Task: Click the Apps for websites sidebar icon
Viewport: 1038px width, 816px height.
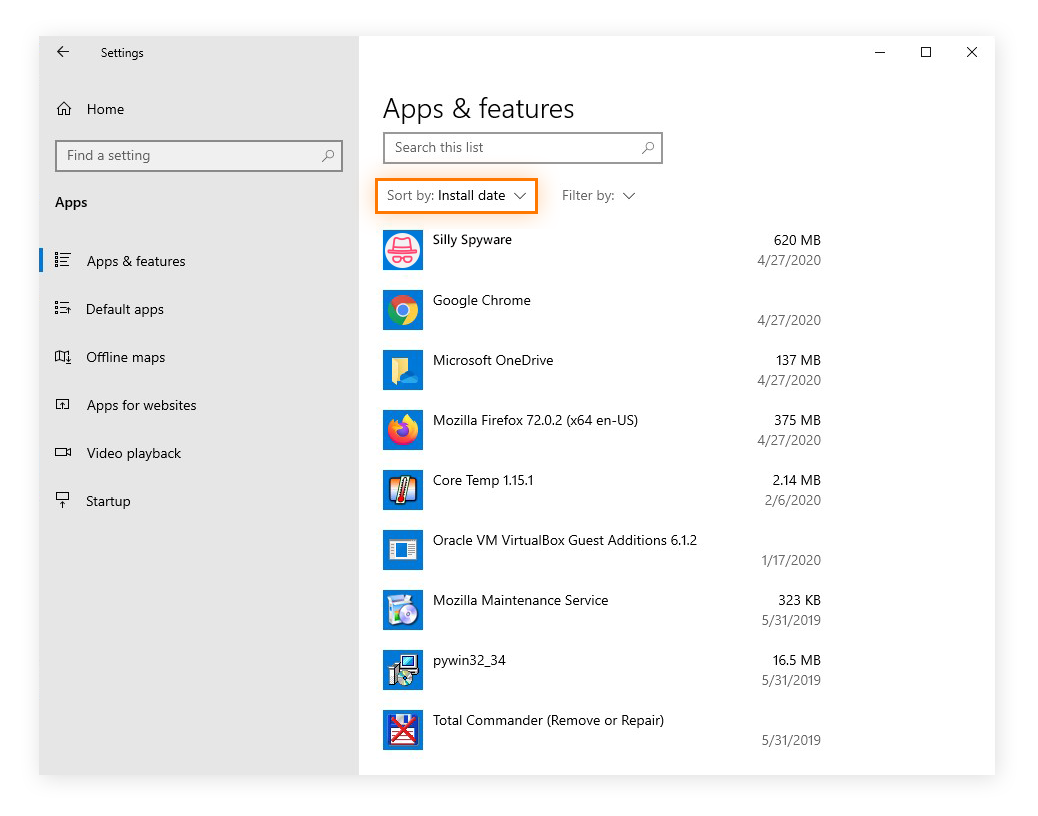Action: [63, 404]
